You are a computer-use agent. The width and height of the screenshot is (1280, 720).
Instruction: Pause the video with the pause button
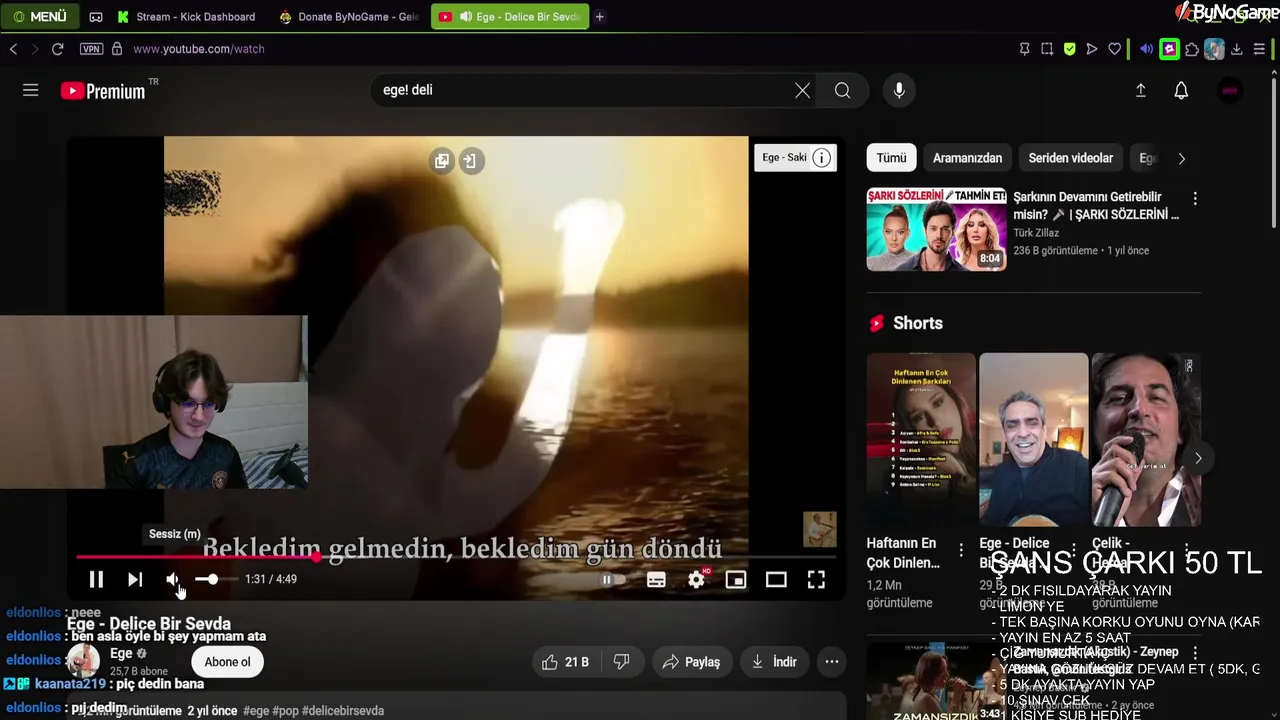(96, 579)
